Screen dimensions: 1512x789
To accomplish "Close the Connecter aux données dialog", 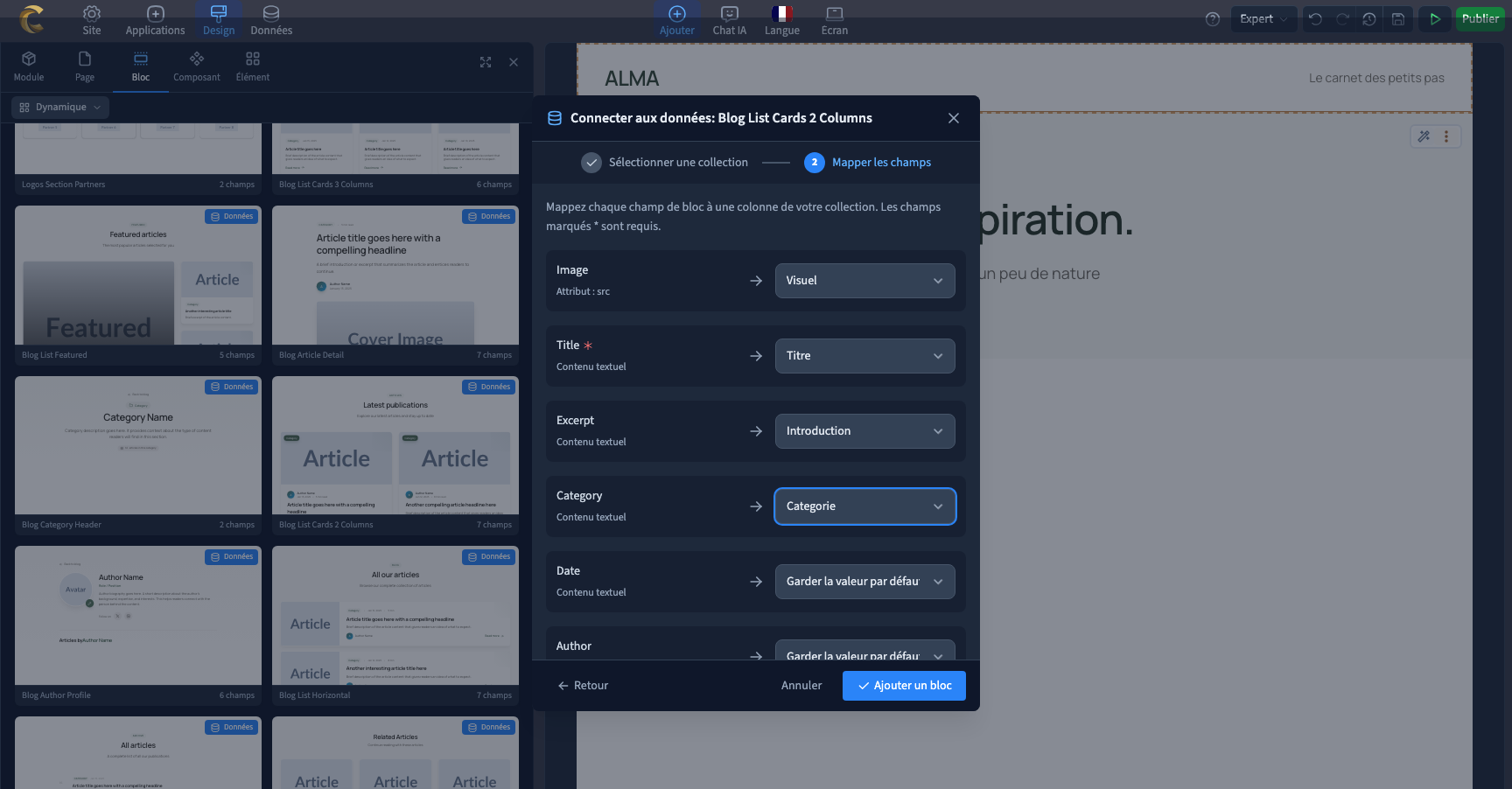I will [x=954, y=118].
